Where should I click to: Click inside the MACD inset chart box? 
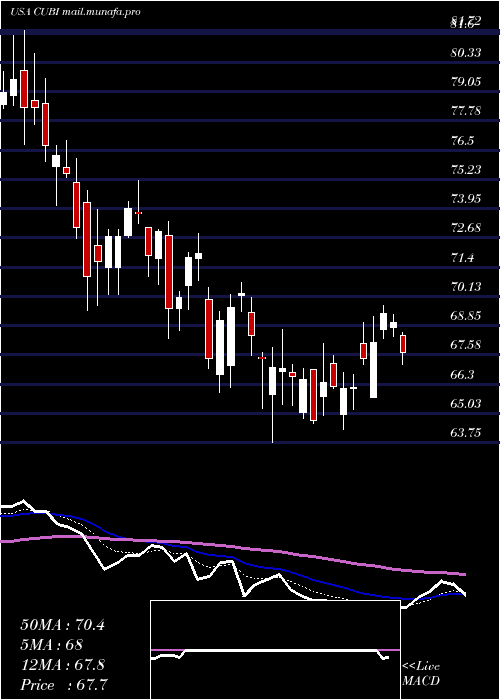[275, 650]
